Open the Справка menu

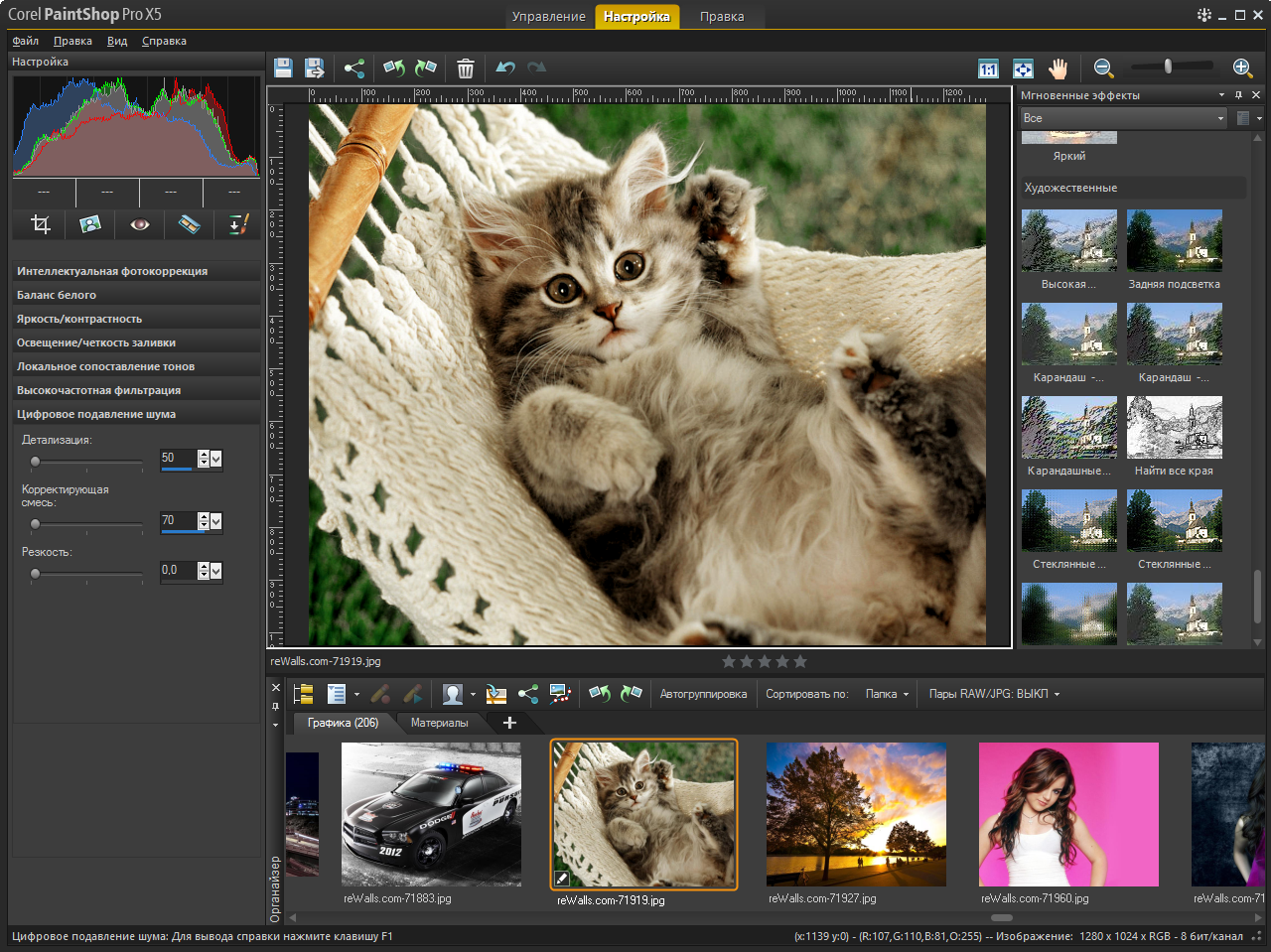(x=164, y=41)
